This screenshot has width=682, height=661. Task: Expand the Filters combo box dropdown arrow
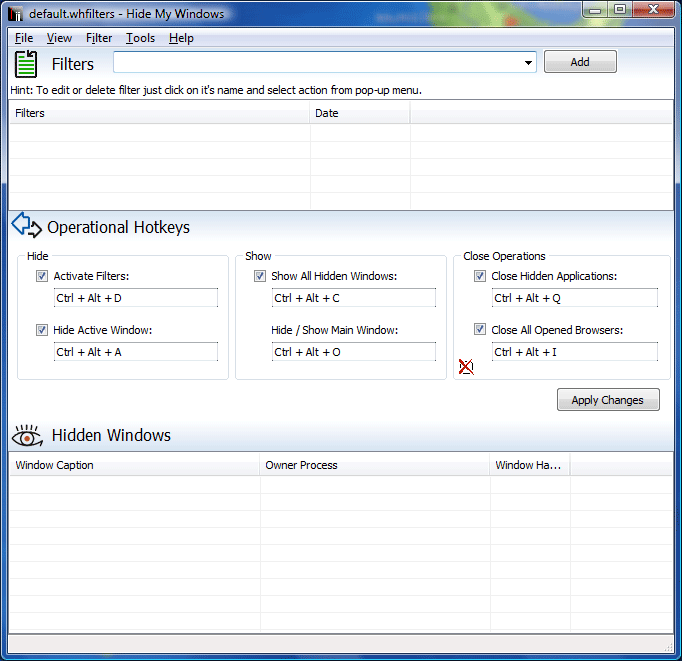tap(528, 63)
